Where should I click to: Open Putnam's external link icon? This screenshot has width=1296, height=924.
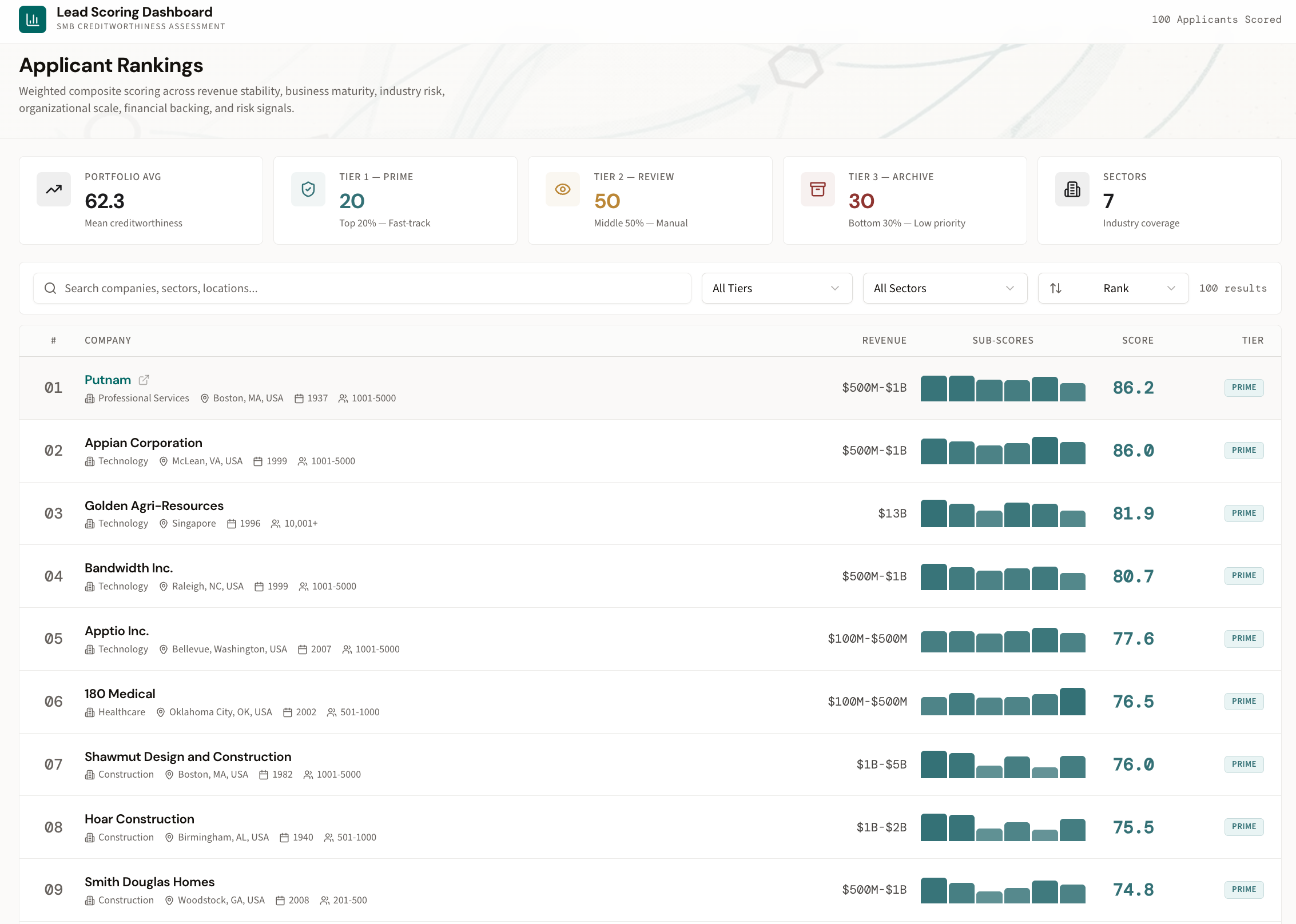coord(144,380)
